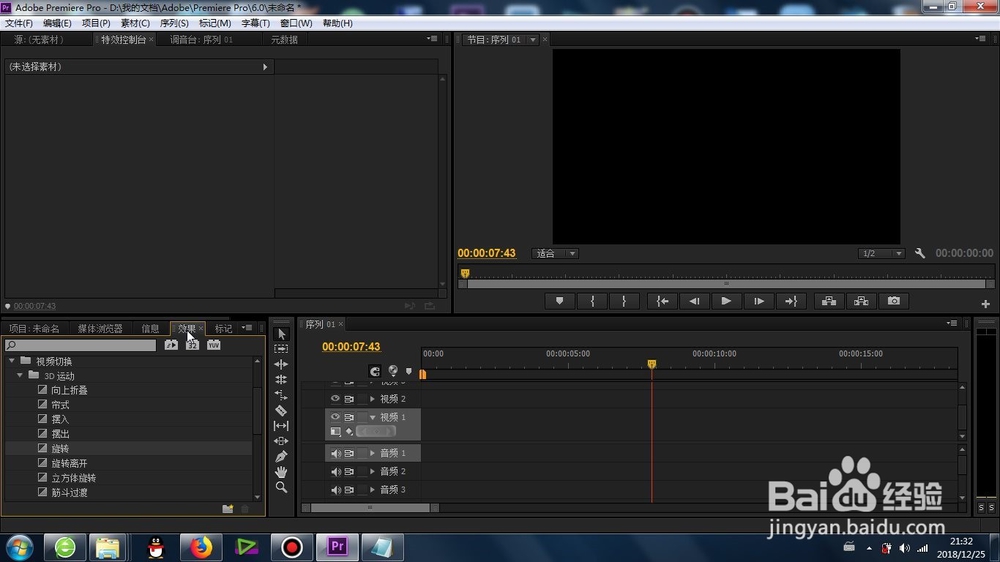Select the Rate Stretch tool
Screen dimensions: 1000x562
[x=281, y=395]
